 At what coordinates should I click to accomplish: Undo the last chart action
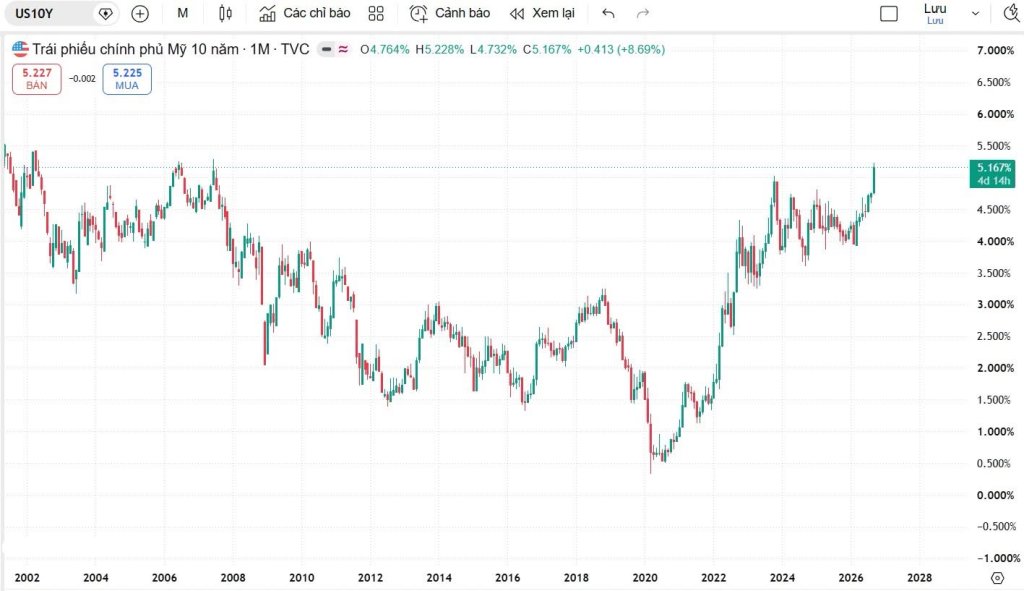coord(608,13)
